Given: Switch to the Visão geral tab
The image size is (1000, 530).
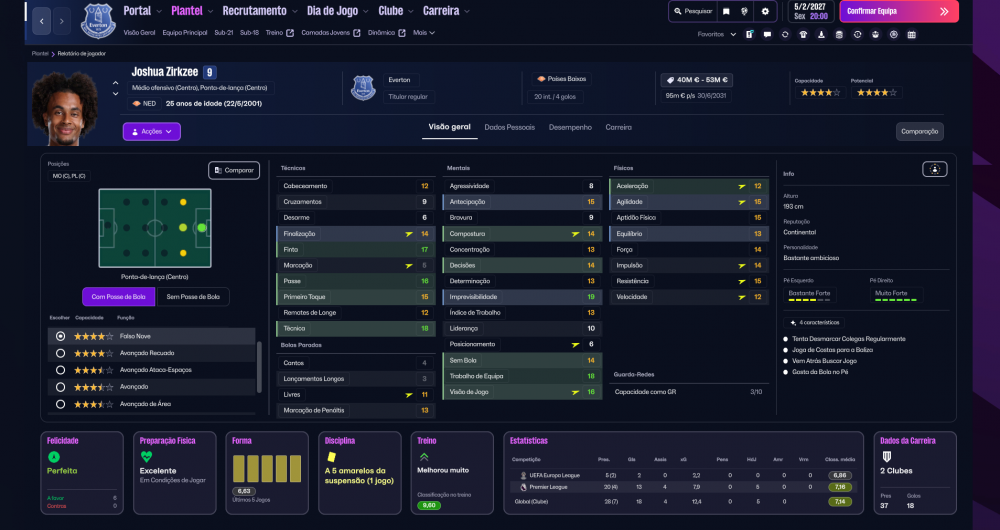Looking at the screenshot, I should [450, 128].
